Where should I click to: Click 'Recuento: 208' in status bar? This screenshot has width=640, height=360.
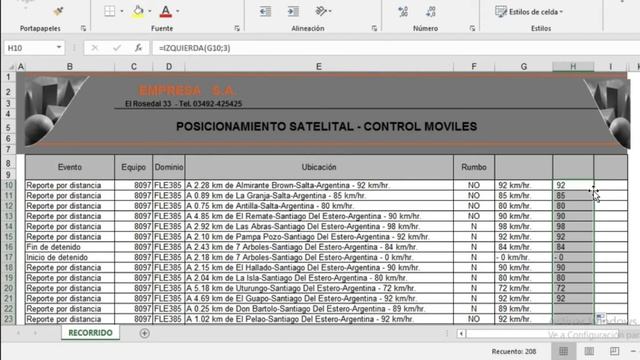[514, 351]
